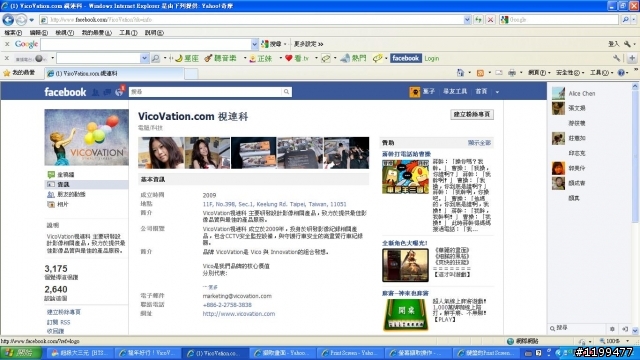
Task: Collapse the chat sidebar with arrow icon
Action: tap(625, 329)
